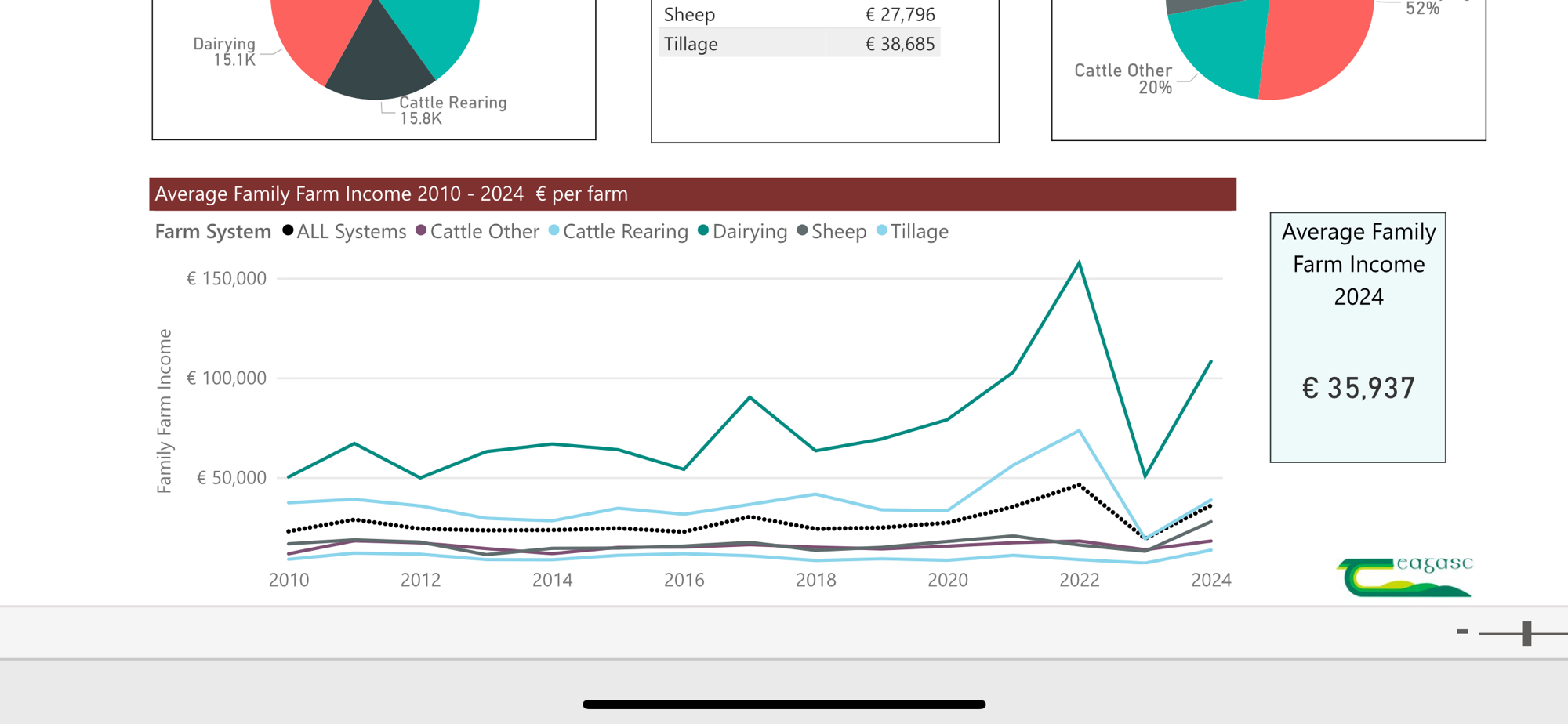
Task: Click the ALL Systems black legend marker
Action: pos(288,230)
